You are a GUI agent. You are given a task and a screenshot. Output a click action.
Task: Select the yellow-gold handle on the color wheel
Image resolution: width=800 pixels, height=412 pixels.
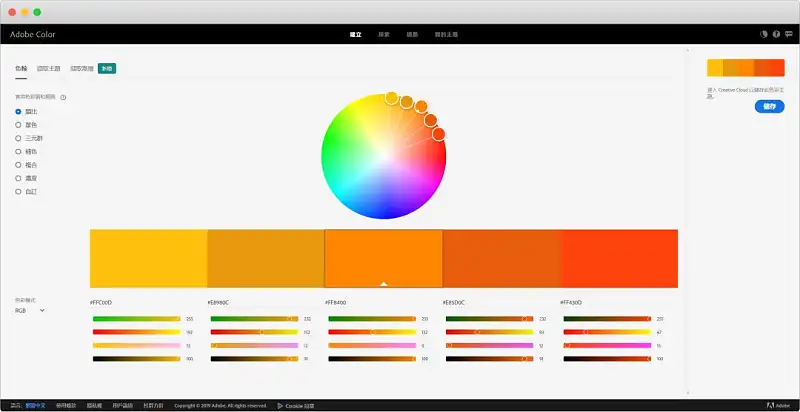pyautogui.click(x=391, y=98)
